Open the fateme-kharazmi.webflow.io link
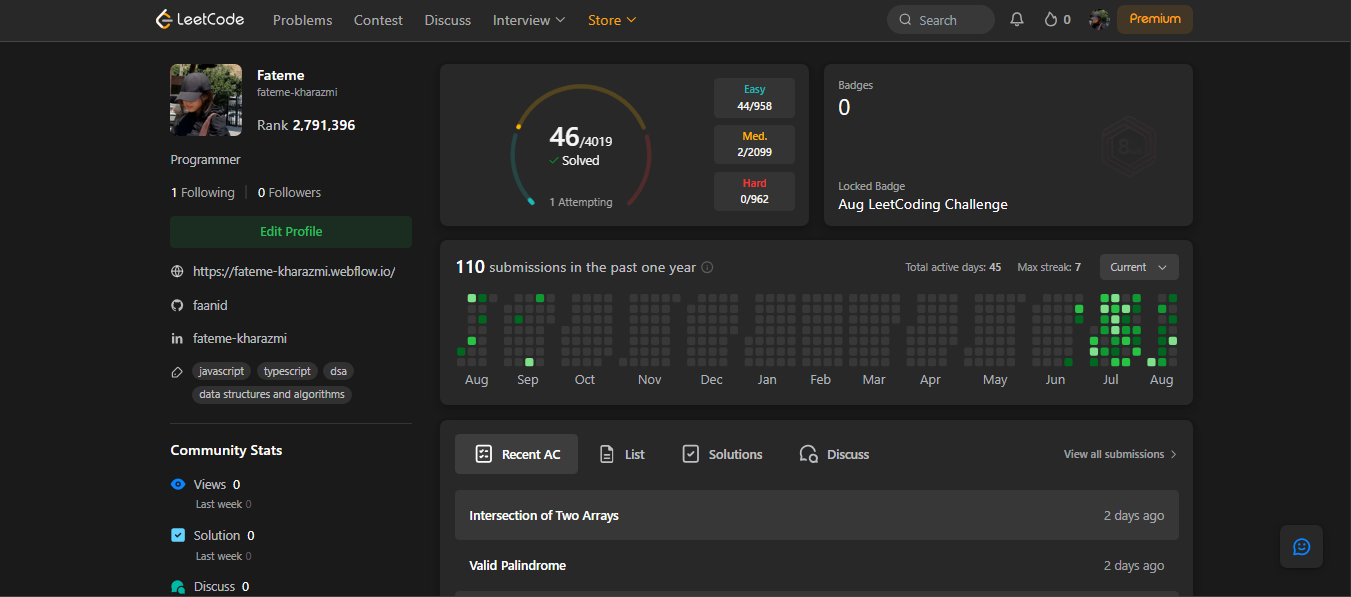The height and width of the screenshot is (597, 1351). tap(294, 271)
